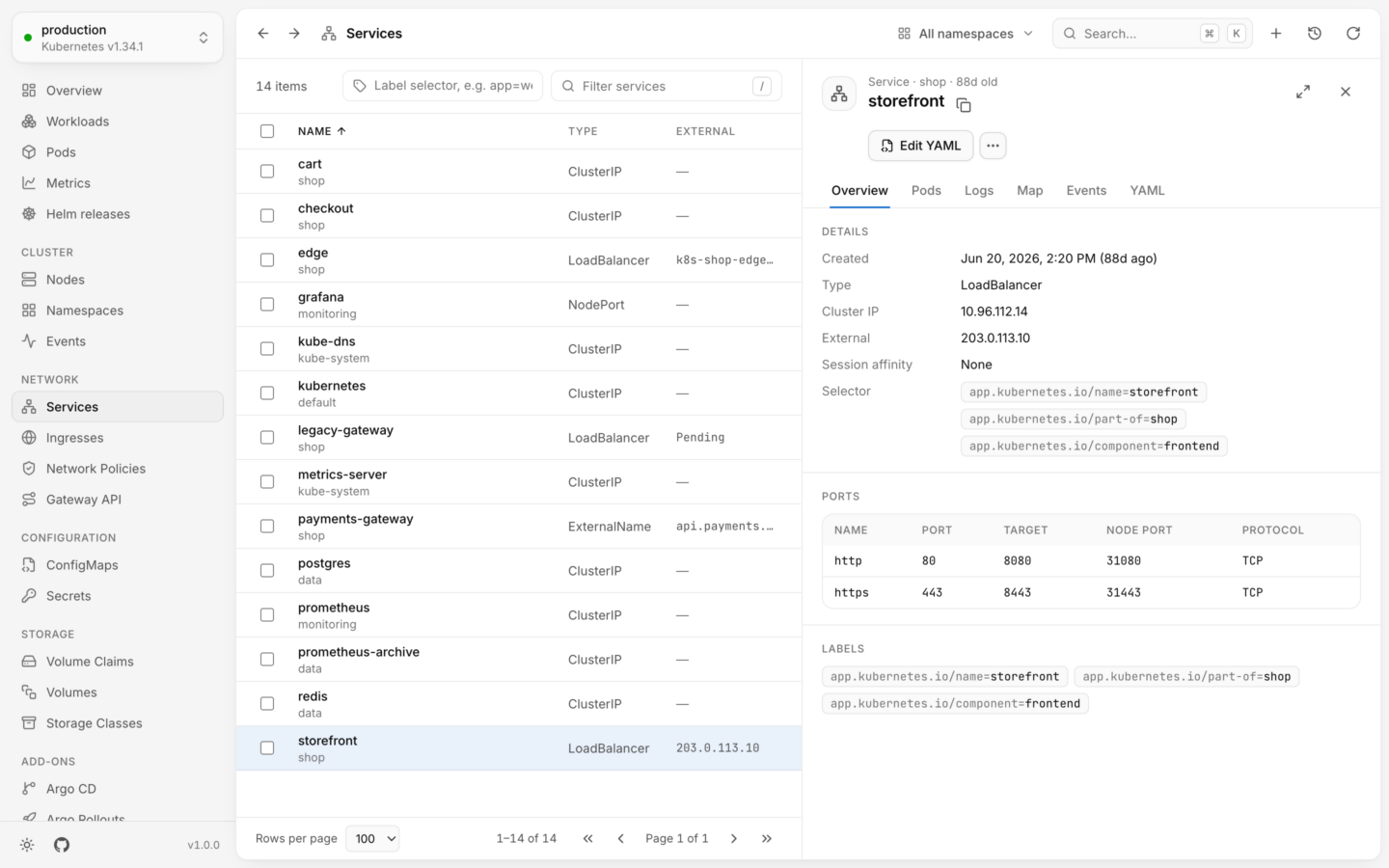
Task: Mark the legacy-gateway service checkbox
Action: 267,438
